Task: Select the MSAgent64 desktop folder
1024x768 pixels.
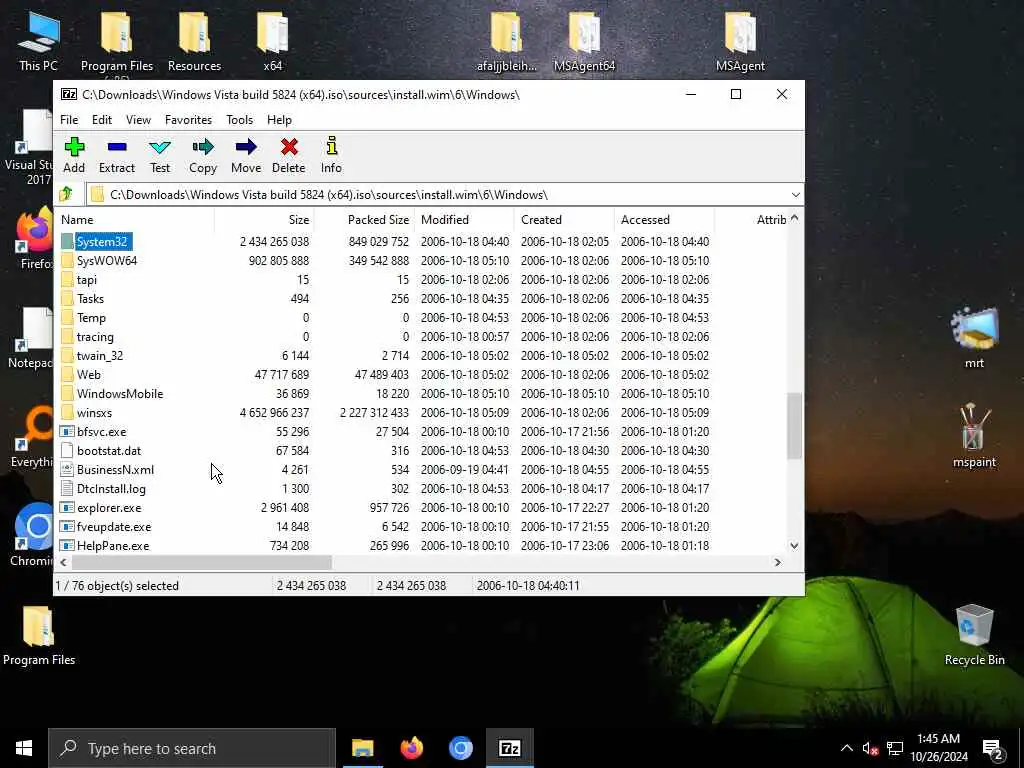Action: pos(584,41)
